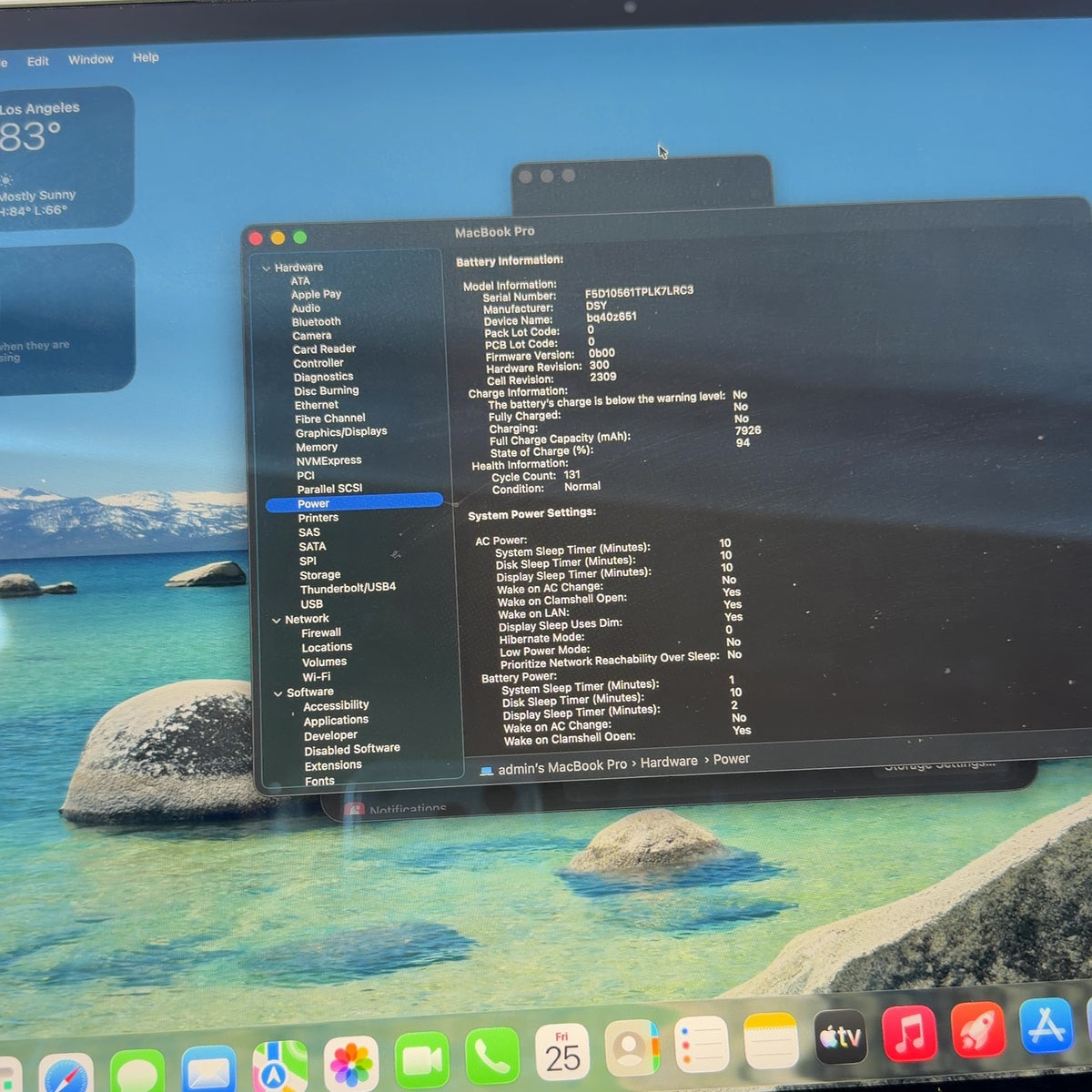Select the highlighted Power row
This screenshot has height=1092, width=1092.
click(x=354, y=502)
